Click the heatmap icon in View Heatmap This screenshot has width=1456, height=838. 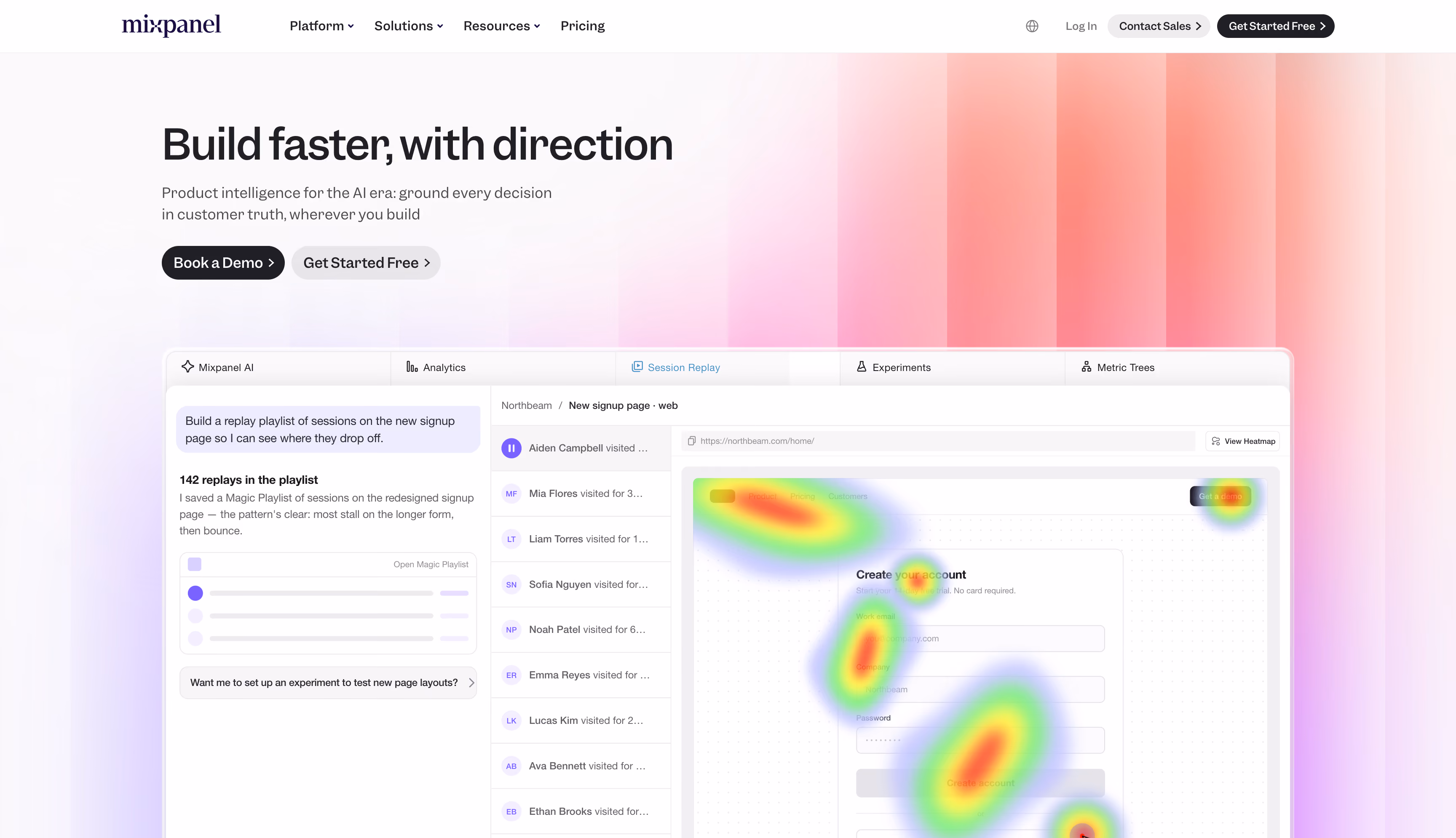1215,441
